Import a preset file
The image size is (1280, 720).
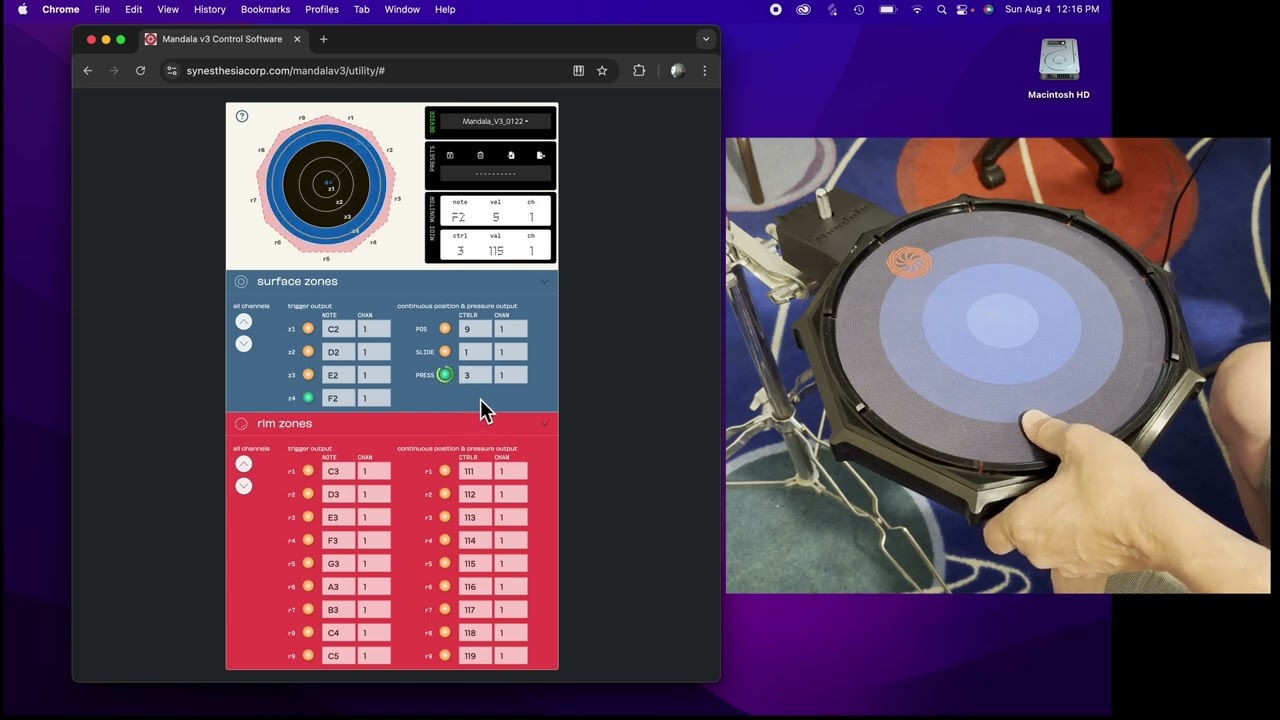point(511,155)
